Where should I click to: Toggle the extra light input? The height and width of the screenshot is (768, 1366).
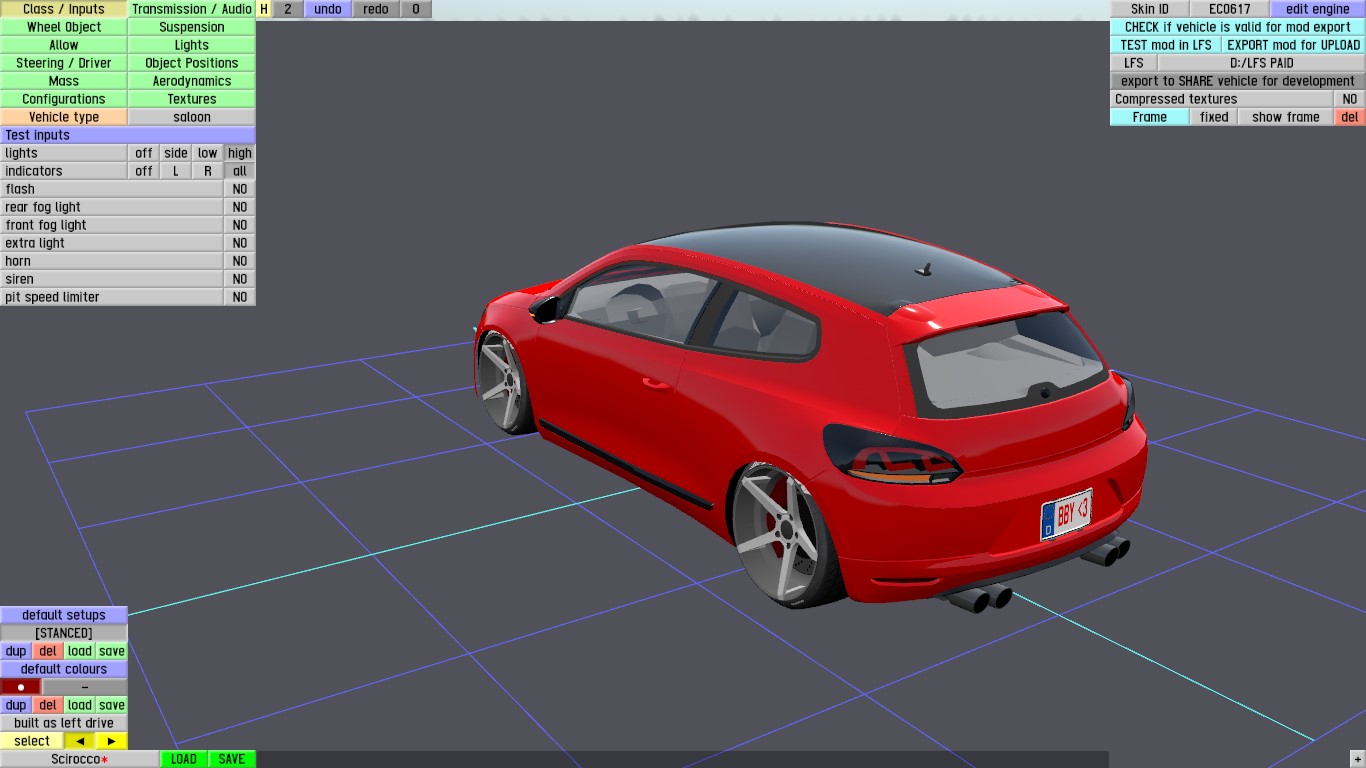pyautogui.click(x=240, y=243)
